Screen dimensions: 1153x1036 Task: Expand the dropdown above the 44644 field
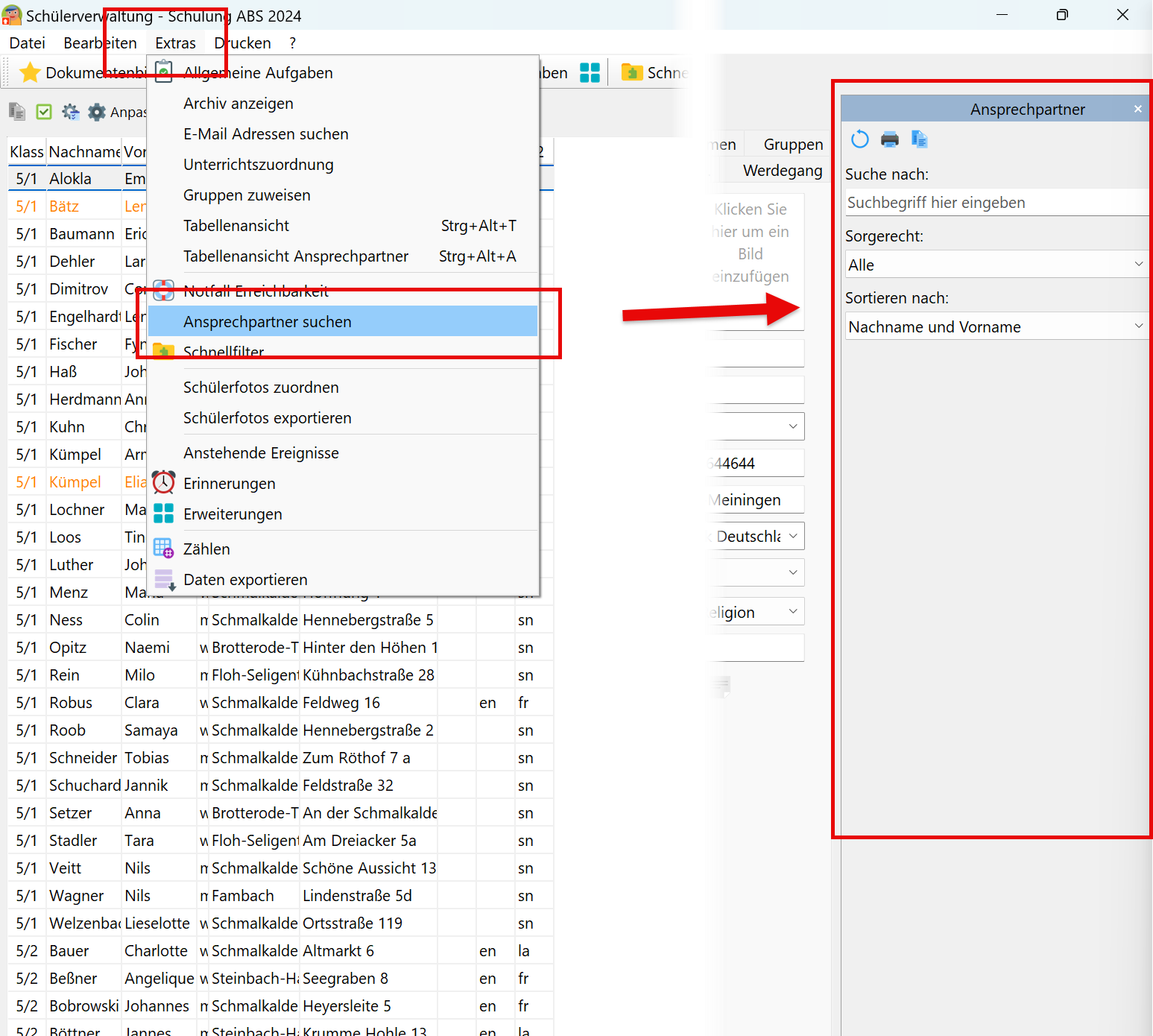(x=793, y=426)
